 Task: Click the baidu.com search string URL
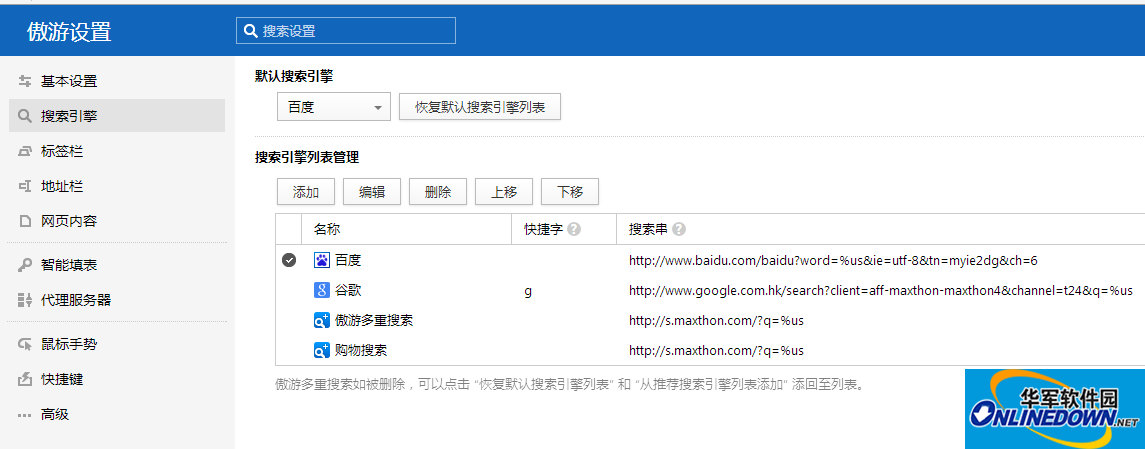coord(833,260)
